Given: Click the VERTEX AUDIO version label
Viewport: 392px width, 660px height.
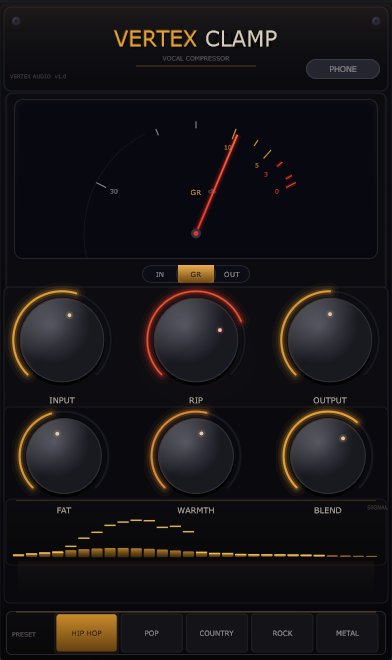Looking at the screenshot, I should point(38,77).
